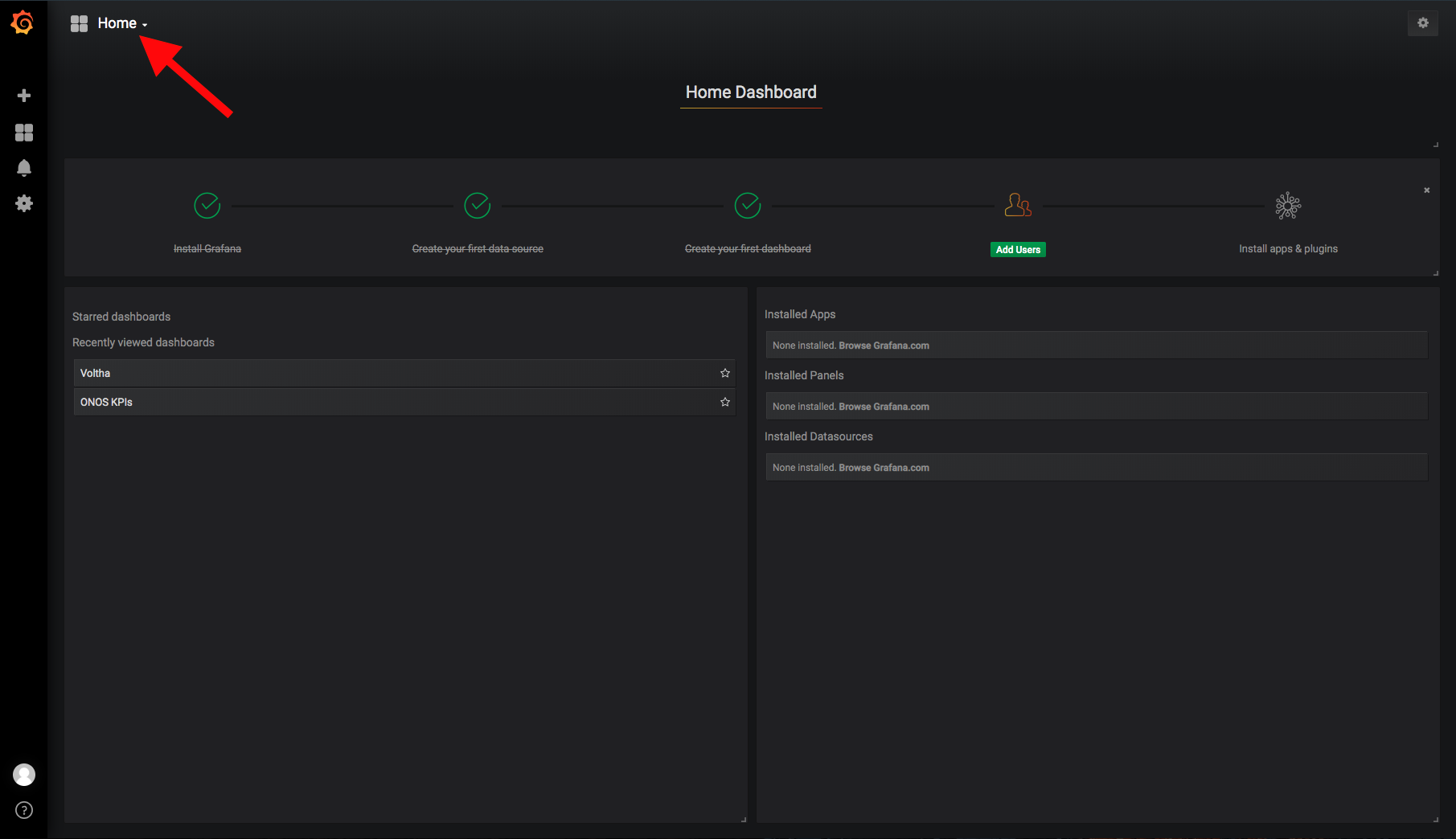1456x839 pixels.
Task: Click the Starred dashboards heading
Action: tap(121, 317)
